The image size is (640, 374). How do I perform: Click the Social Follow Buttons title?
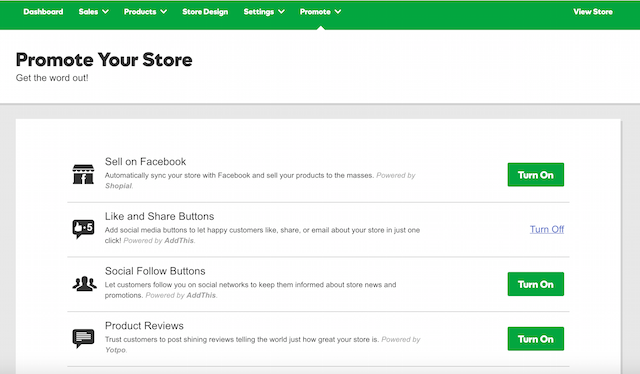[x=155, y=271]
